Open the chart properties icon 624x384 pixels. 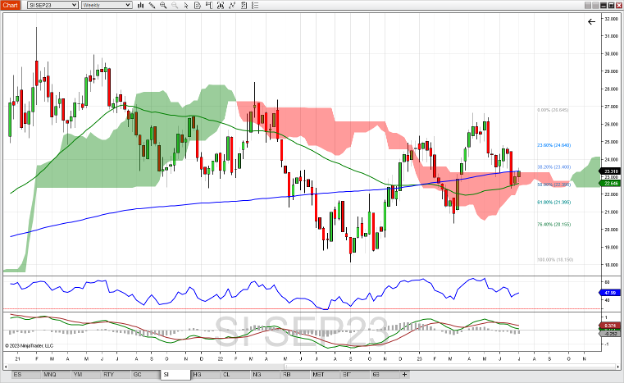[244, 5]
